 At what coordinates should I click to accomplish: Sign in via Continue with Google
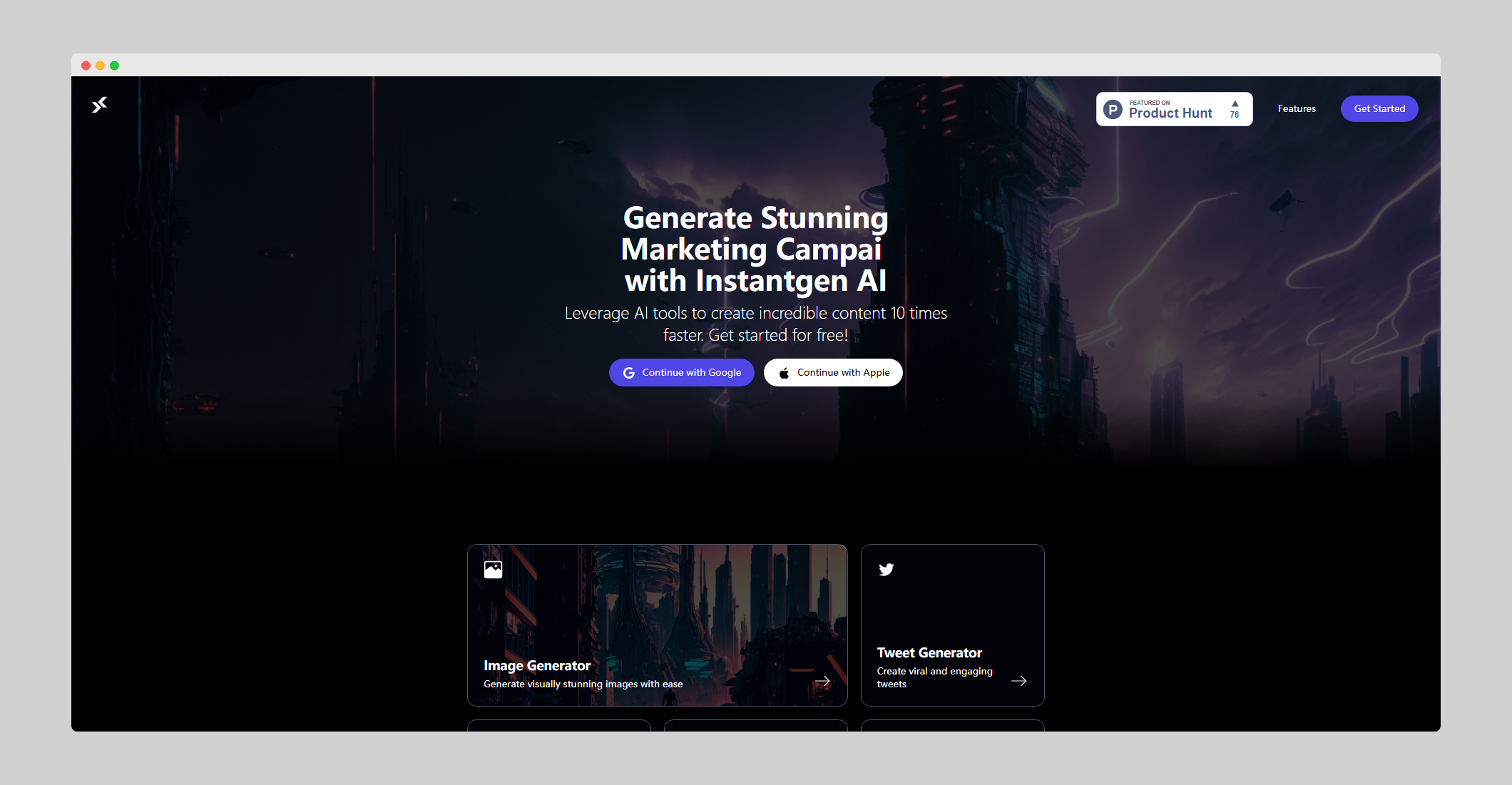point(682,373)
